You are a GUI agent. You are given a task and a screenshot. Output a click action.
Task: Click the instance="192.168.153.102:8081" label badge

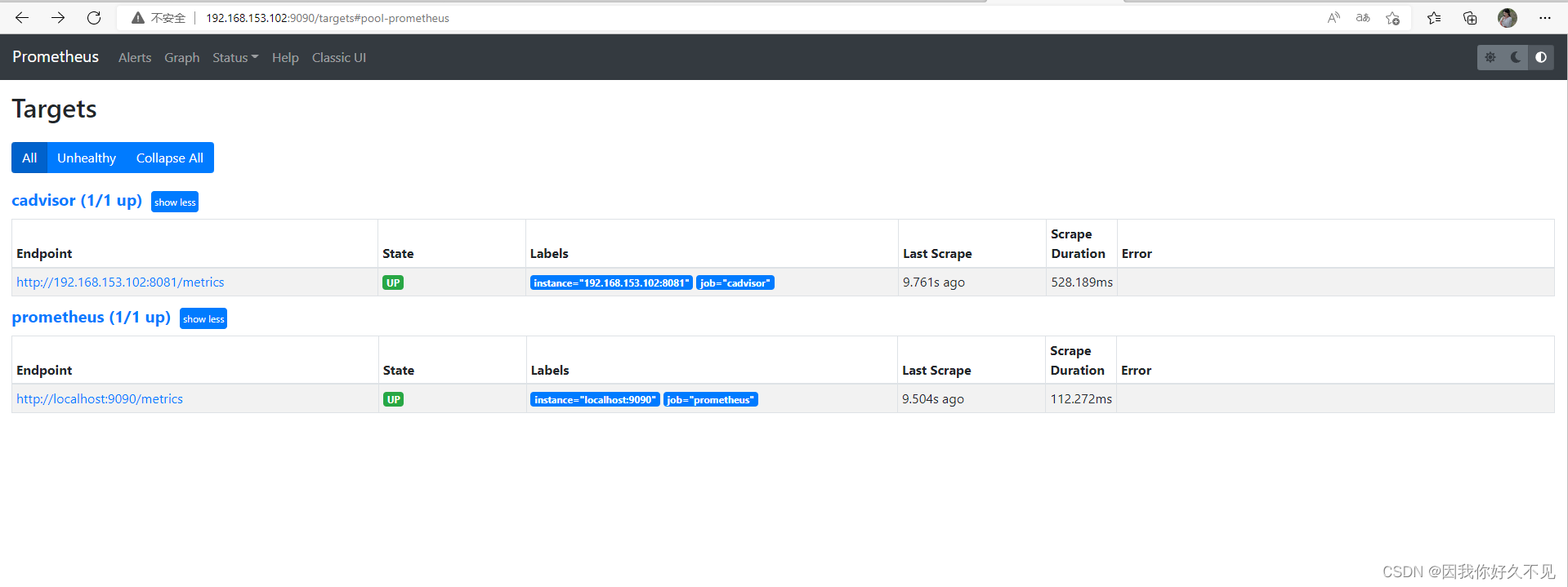(611, 282)
